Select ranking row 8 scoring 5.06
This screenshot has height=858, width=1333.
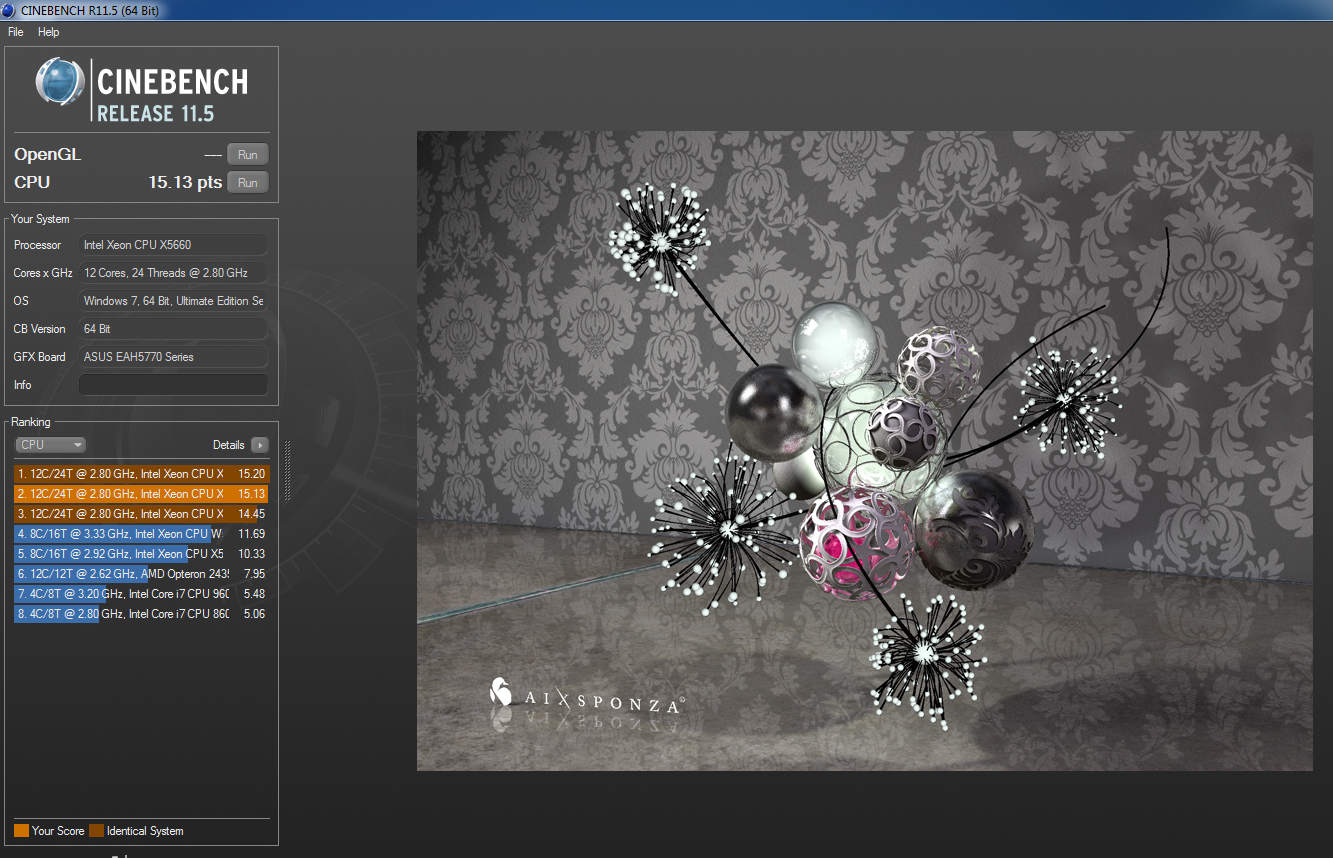click(x=141, y=614)
